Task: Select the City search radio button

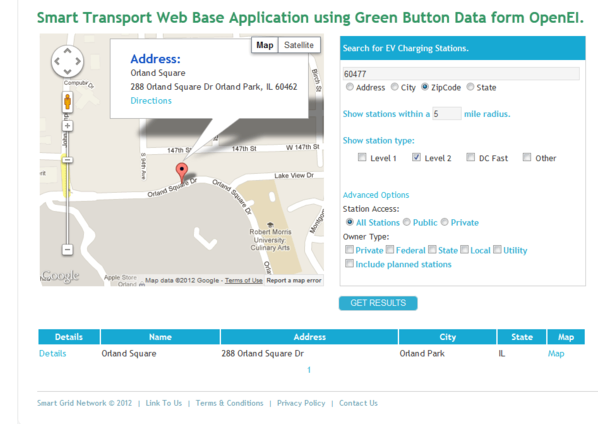Action: coord(395,87)
